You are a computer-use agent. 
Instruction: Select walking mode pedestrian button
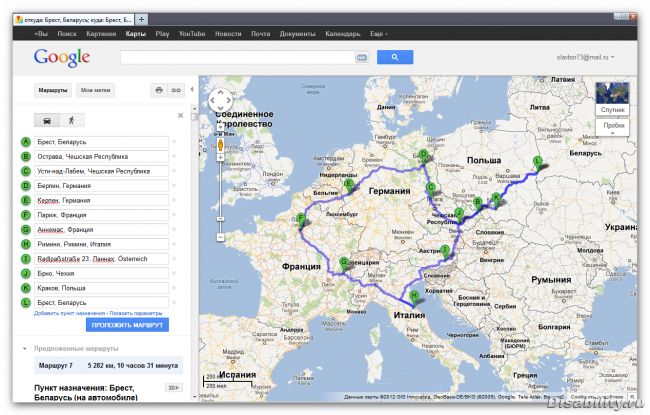pos(70,119)
